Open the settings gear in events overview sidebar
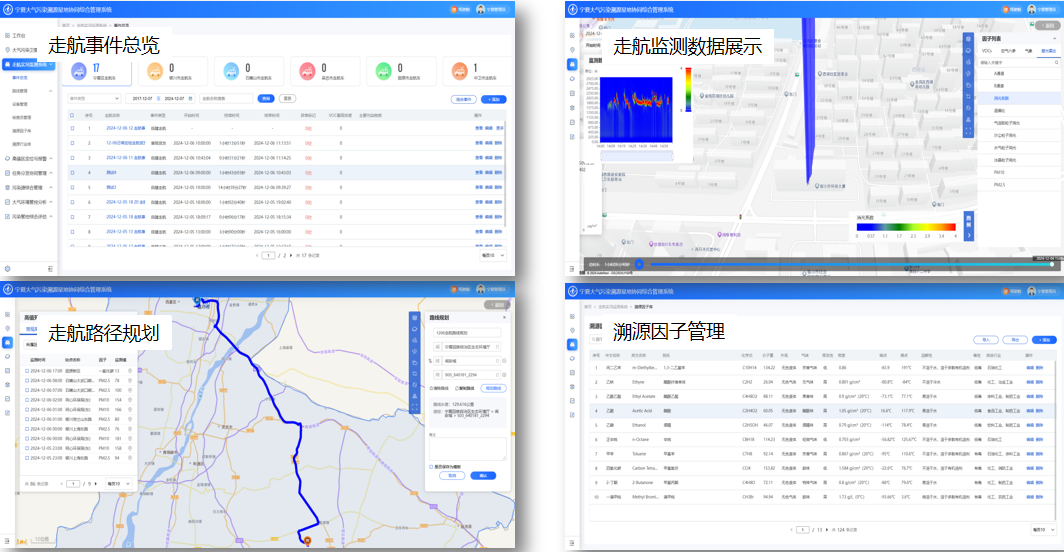 (x=7, y=269)
